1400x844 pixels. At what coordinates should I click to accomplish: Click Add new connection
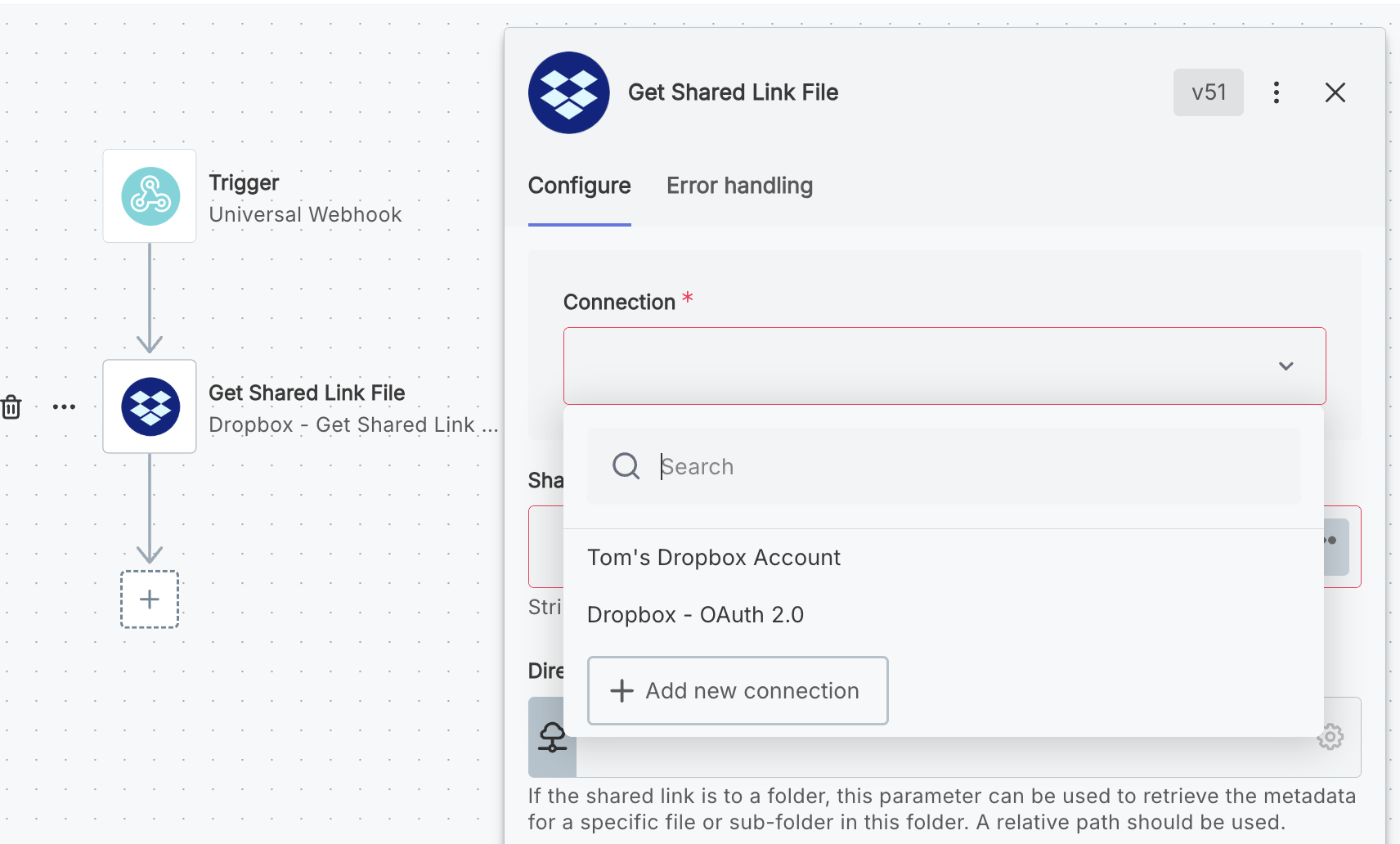[737, 690]
